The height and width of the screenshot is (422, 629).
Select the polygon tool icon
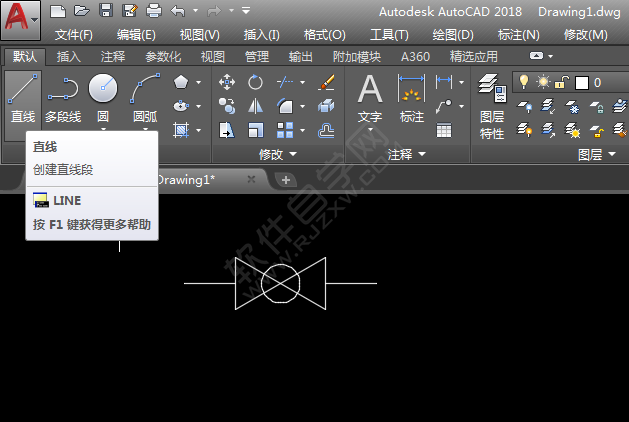pyautogui.click(x=181, y=82)
